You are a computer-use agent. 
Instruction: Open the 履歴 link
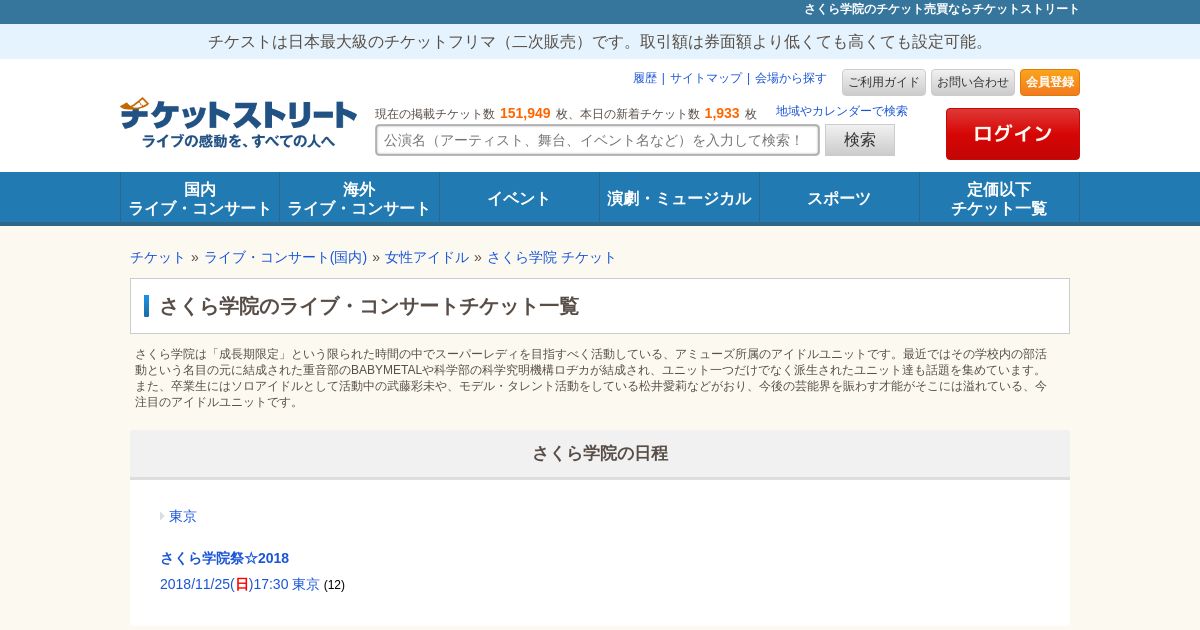(645, 78)
